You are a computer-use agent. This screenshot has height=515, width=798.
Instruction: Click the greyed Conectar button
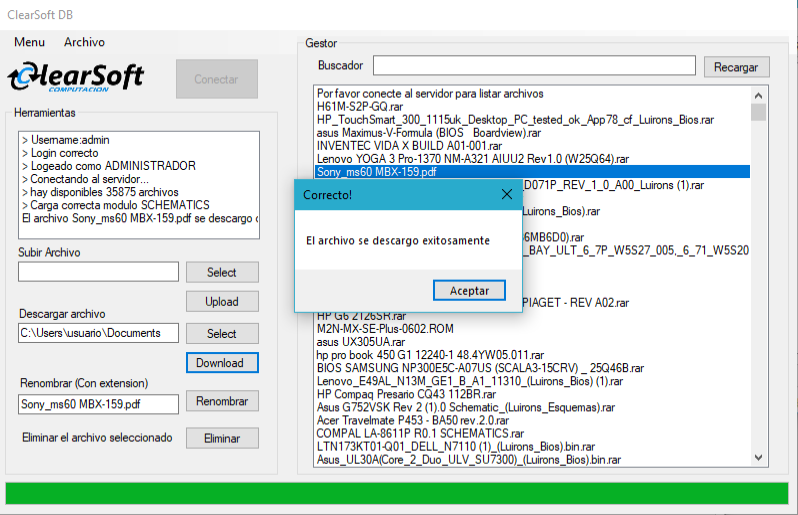[x=217, y=79]
